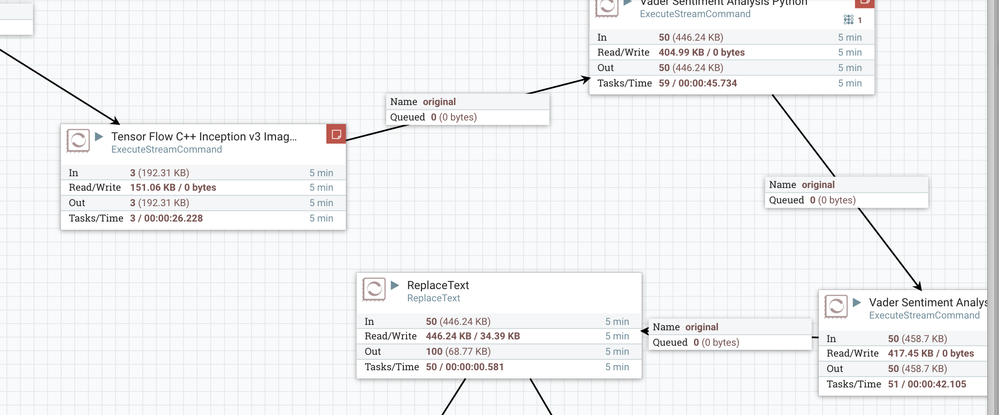This screenshot has height=415, width=999.
Task: Click Tensor Flow In value 3 (192.31 KB)
Action: click(x=159, y=173)
